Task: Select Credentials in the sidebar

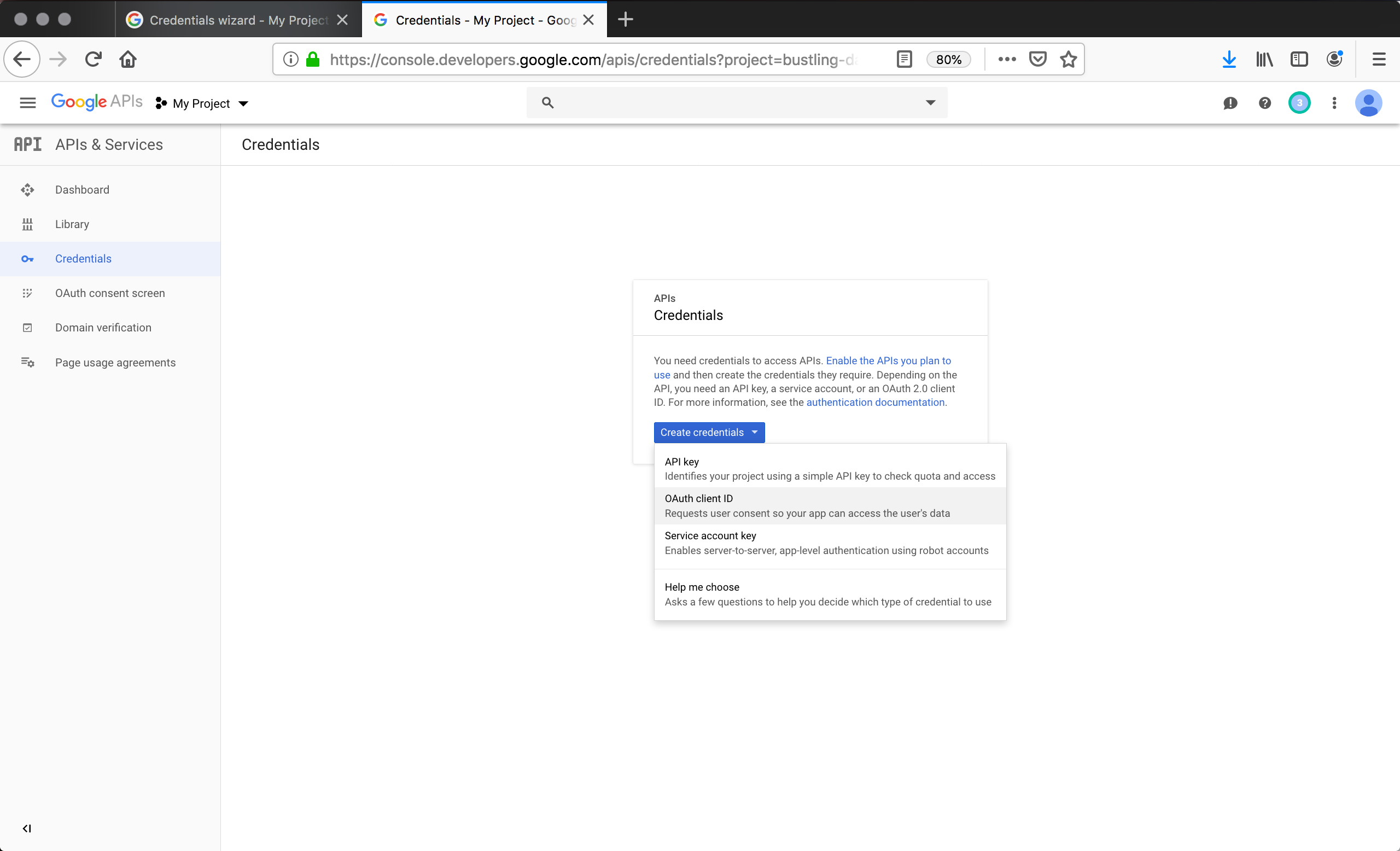Action: 110,259
